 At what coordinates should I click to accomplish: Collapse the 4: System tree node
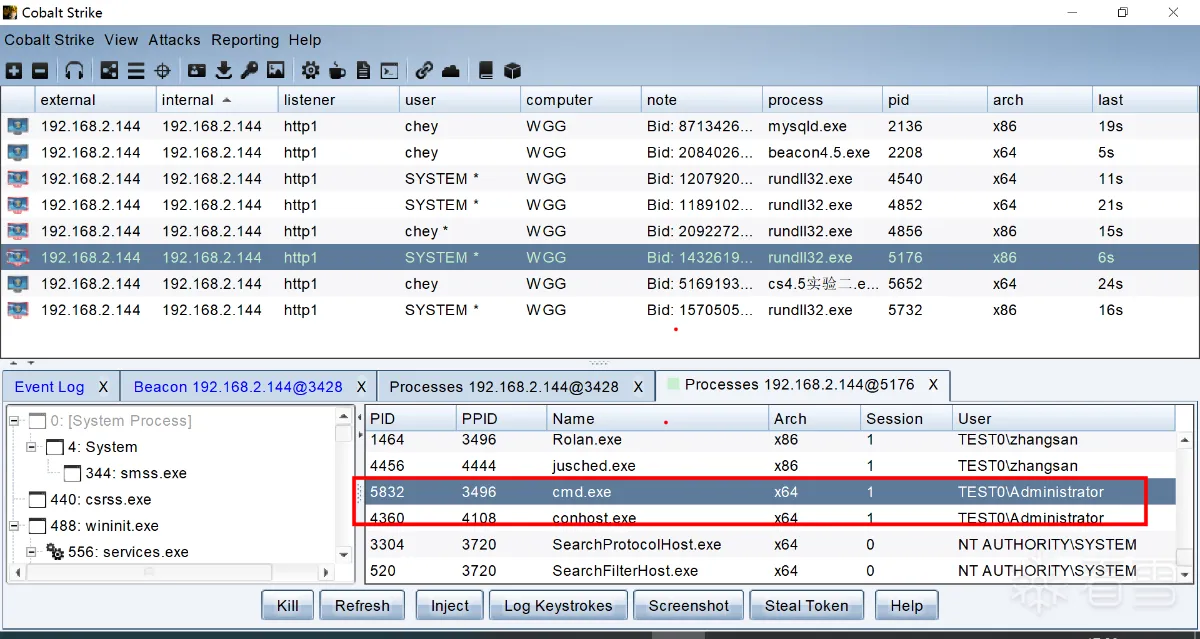(x=32, y=447)
